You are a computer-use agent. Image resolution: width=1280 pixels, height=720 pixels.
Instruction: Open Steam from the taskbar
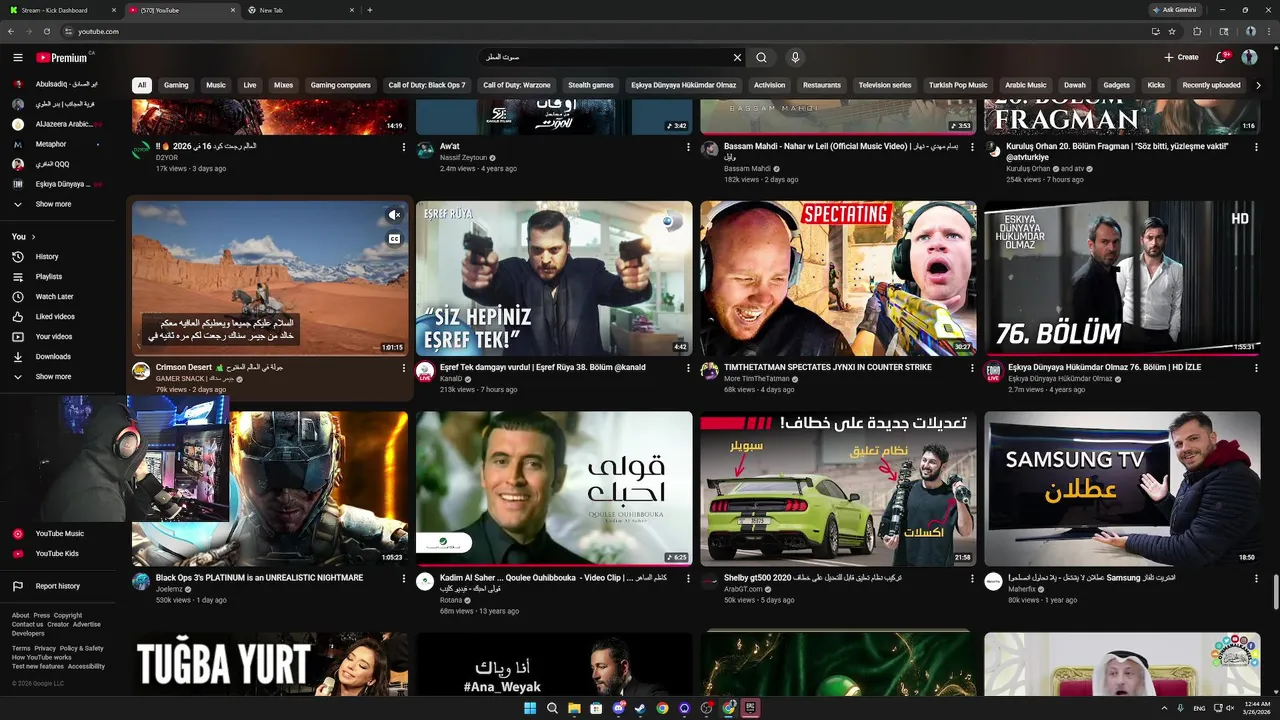click(640, 708)
